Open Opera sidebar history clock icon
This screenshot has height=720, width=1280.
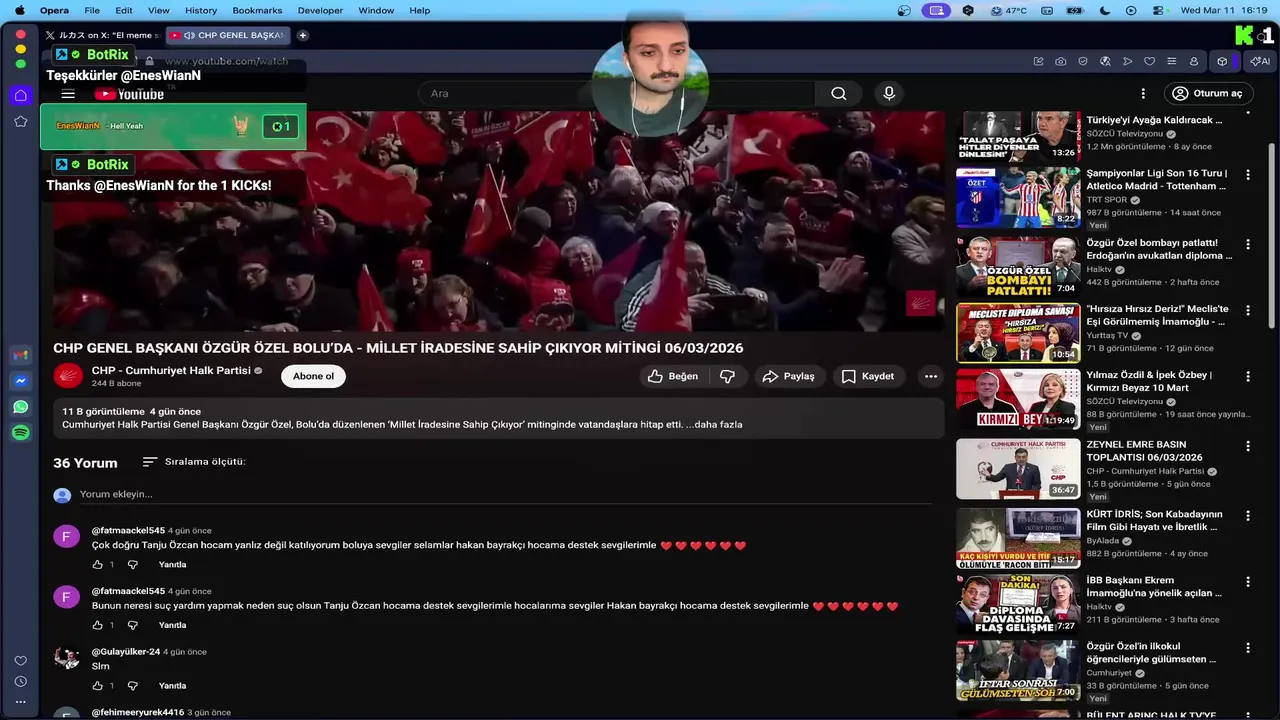[x=20, y=681]
